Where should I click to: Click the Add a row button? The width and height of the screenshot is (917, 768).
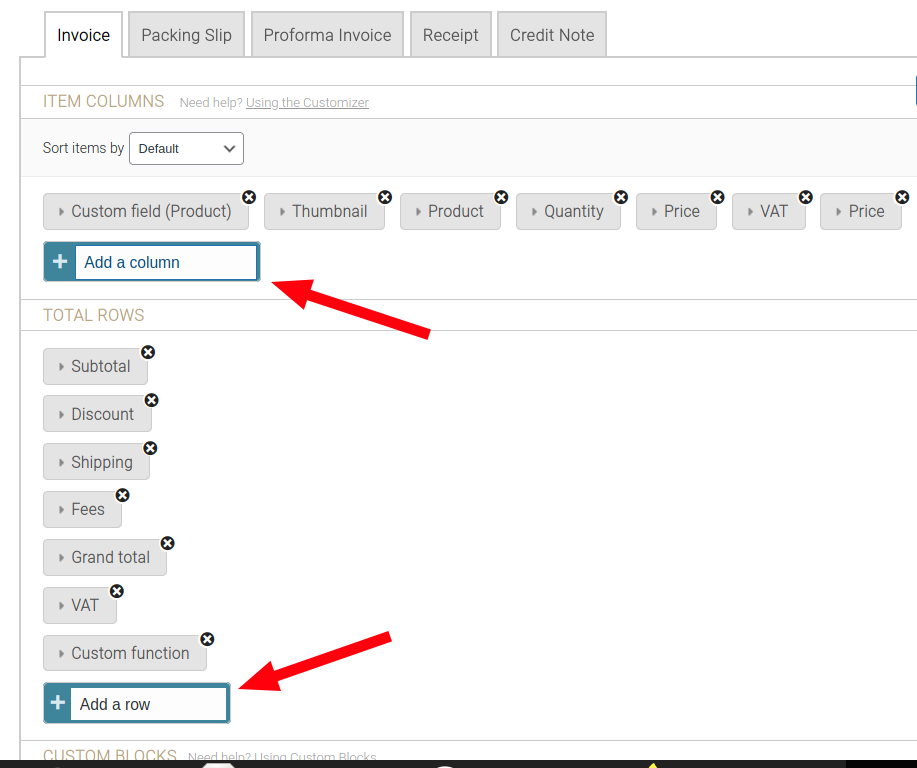[136, 703]
